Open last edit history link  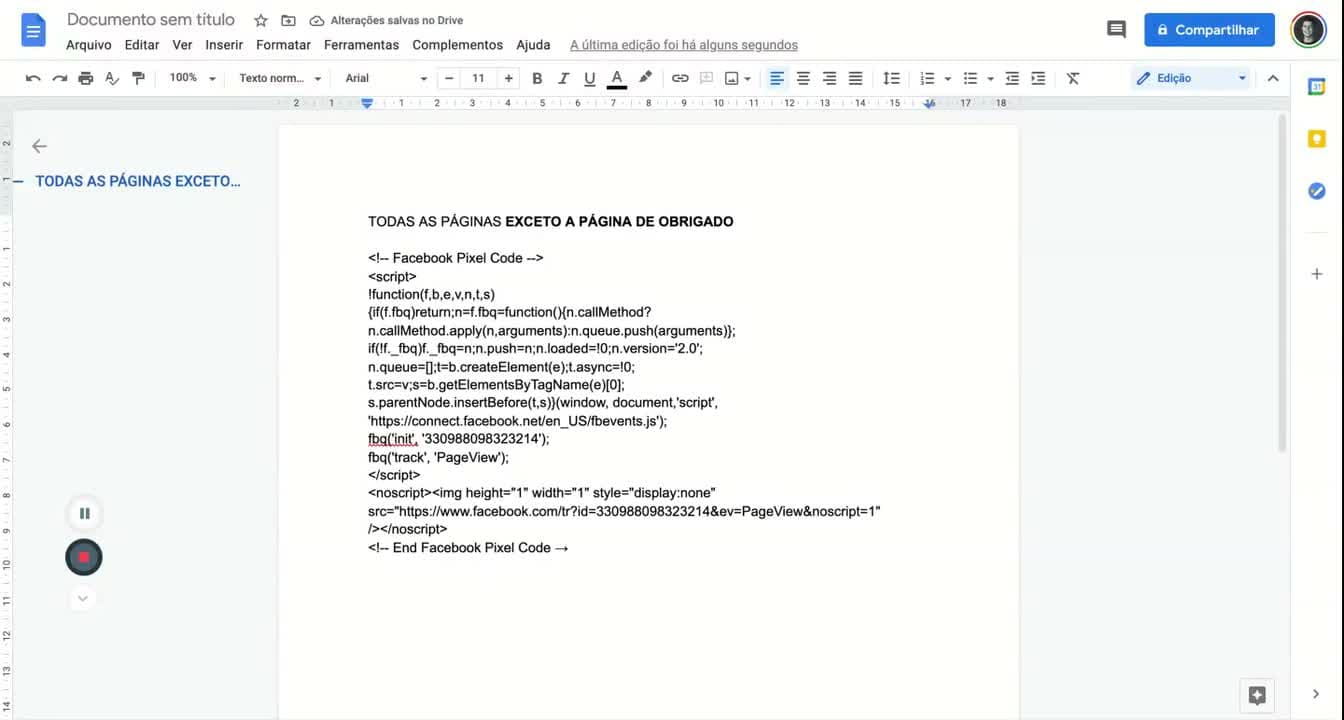point(684,45)
